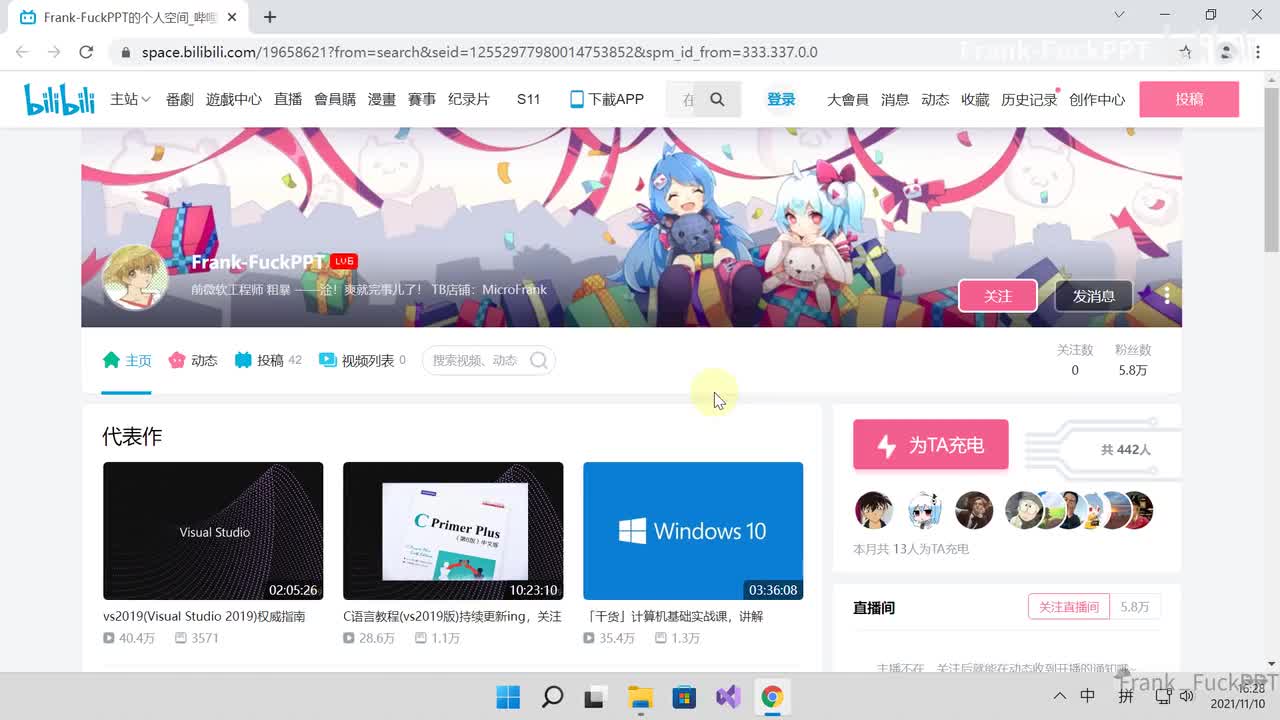The image size is (1280, 720).
Task: Open 会员购 link
Action: (335, 99)
